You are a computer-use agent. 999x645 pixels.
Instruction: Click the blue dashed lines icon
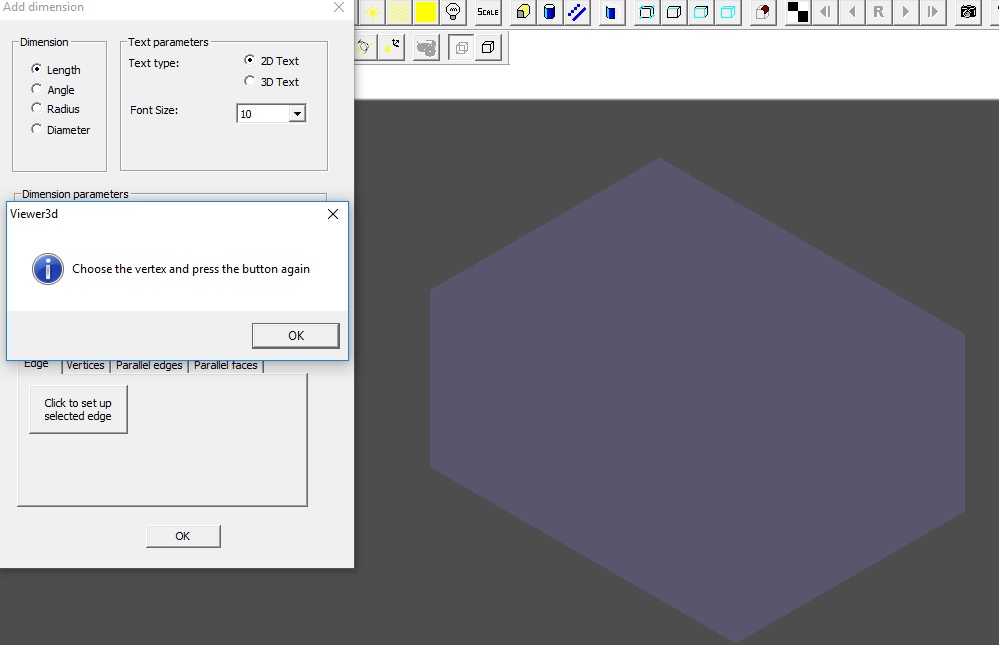pos(577,12)
